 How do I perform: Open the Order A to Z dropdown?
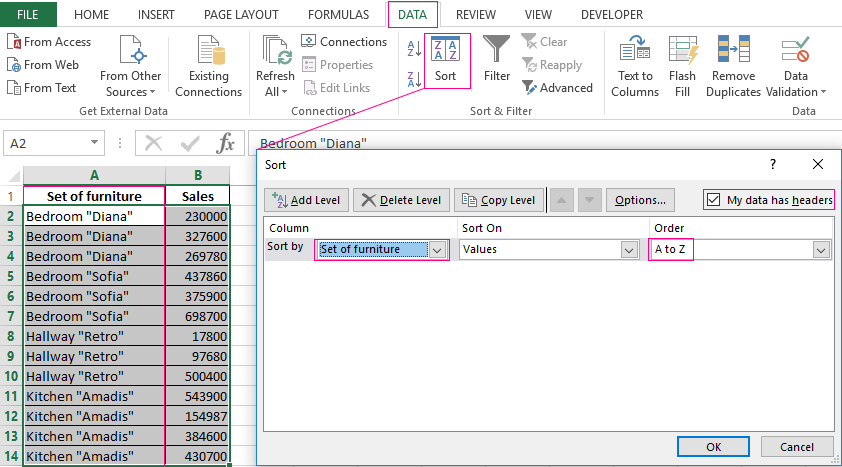821,250
